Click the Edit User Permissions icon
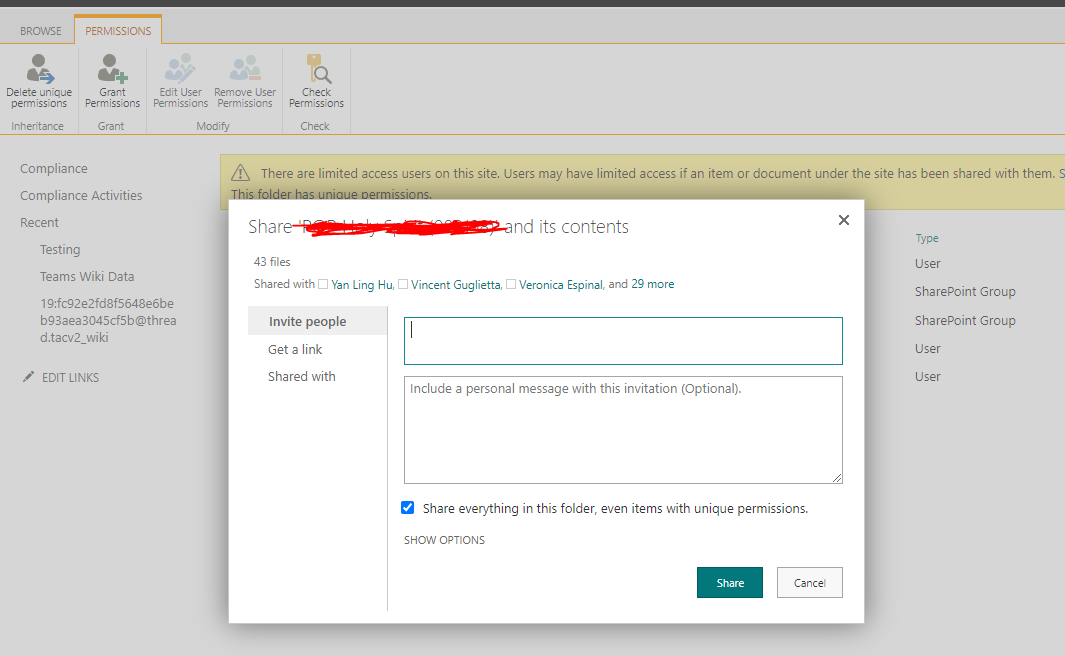Image resolution: width=1065 pixels, height=656 pixels. pos(179,67)
